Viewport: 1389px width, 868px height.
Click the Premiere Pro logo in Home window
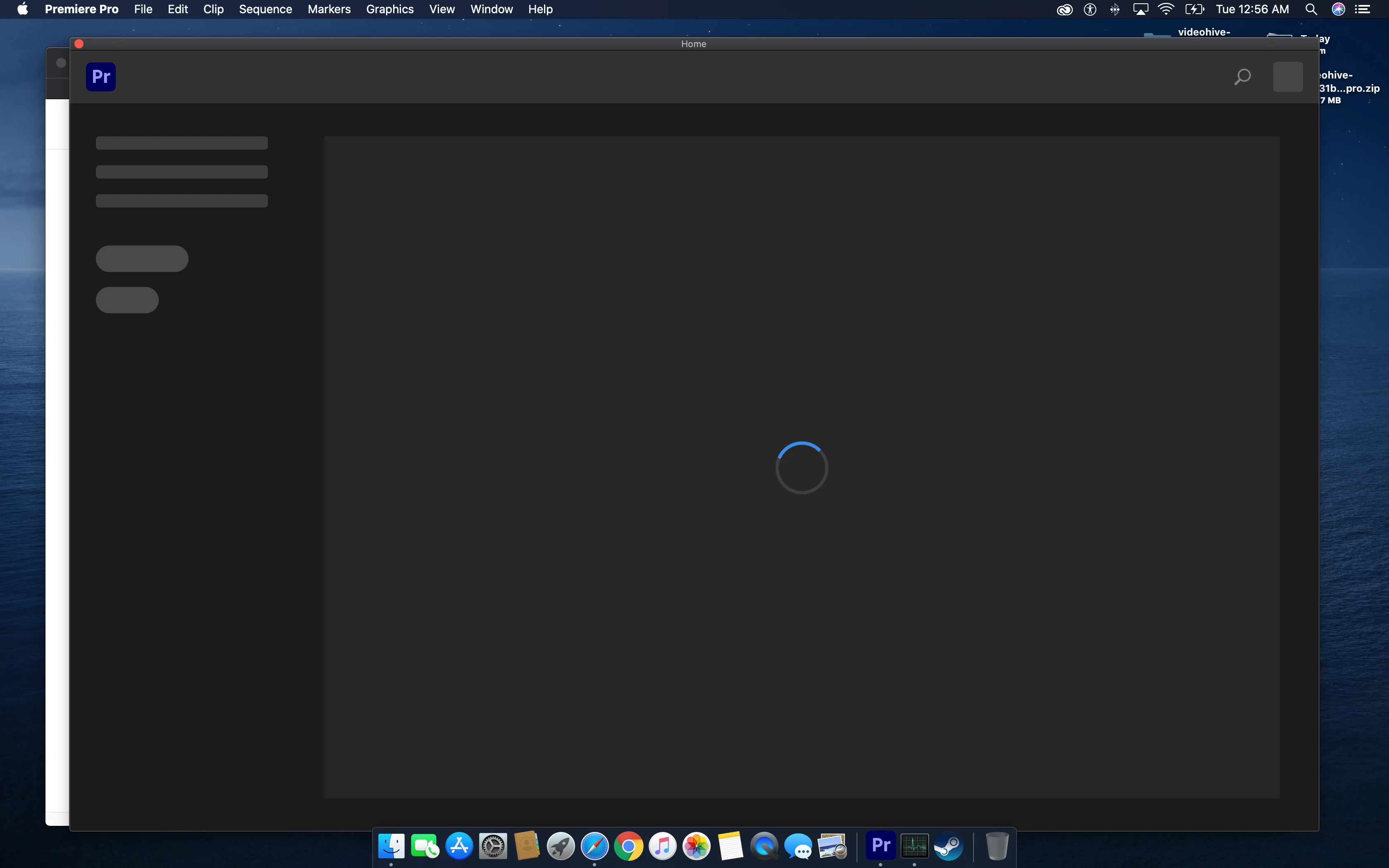tap(100, 76)
